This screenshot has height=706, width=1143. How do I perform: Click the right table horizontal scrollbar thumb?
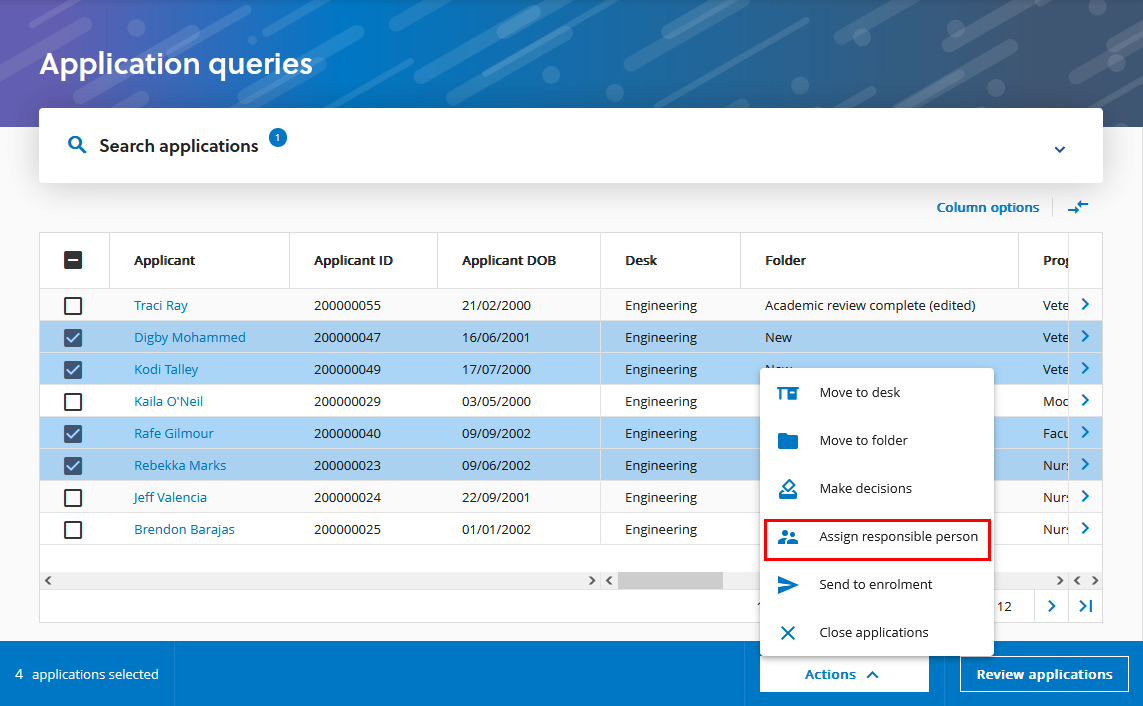click(670, 581)
